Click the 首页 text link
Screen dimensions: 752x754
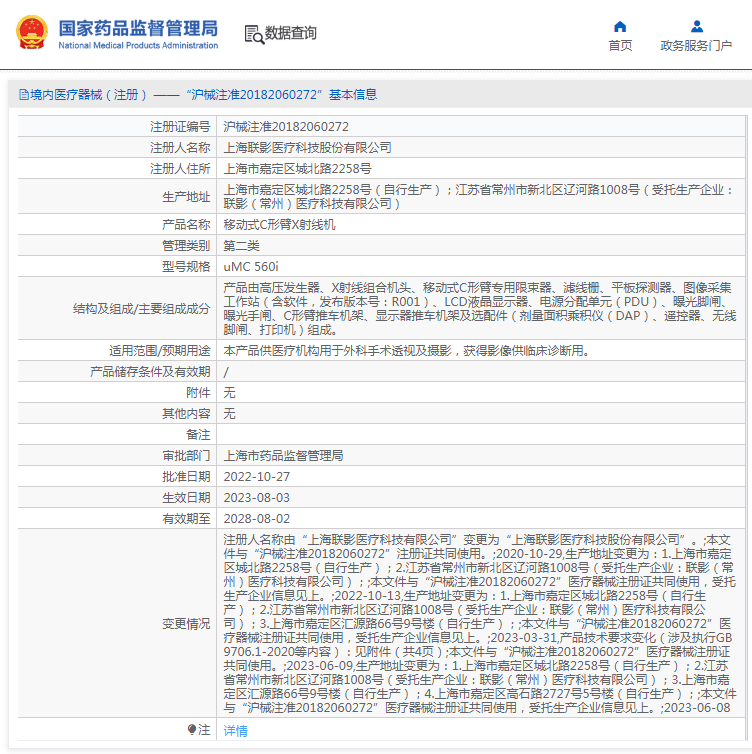[620, 45]
